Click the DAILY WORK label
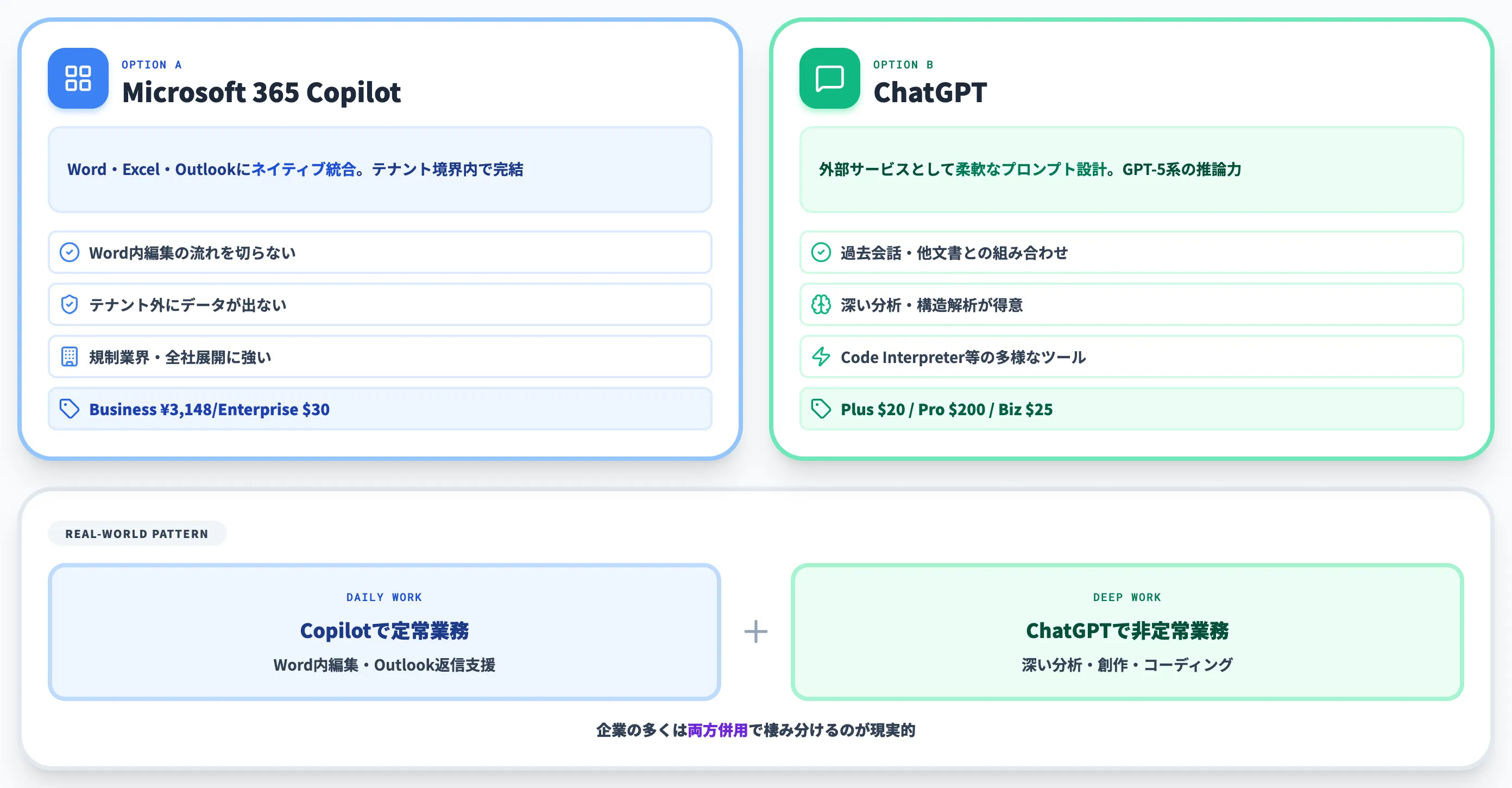This screenshot has width=1512, height=788. 384,597
